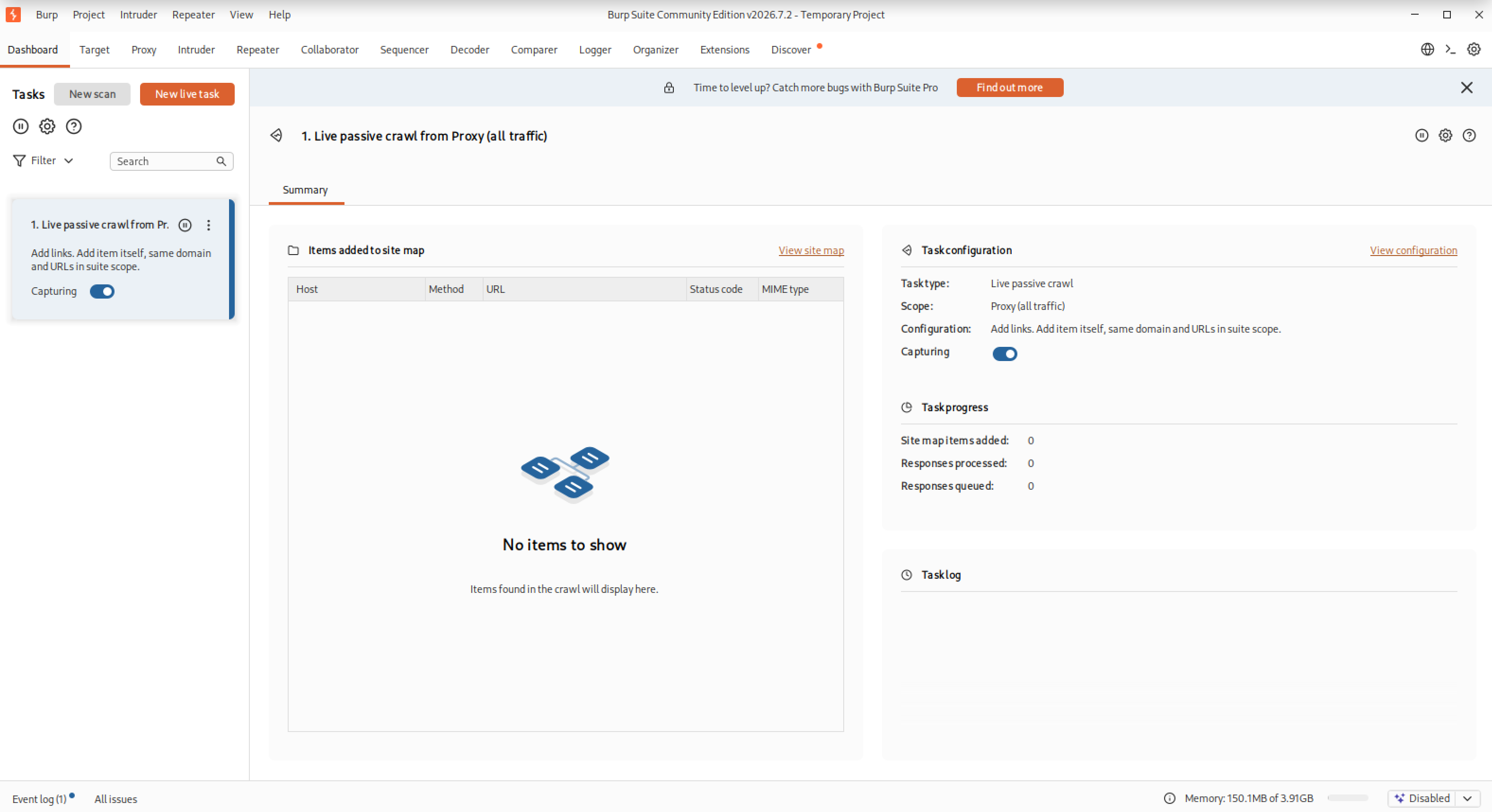Switch to the Extensions tab

coord(724,49)
